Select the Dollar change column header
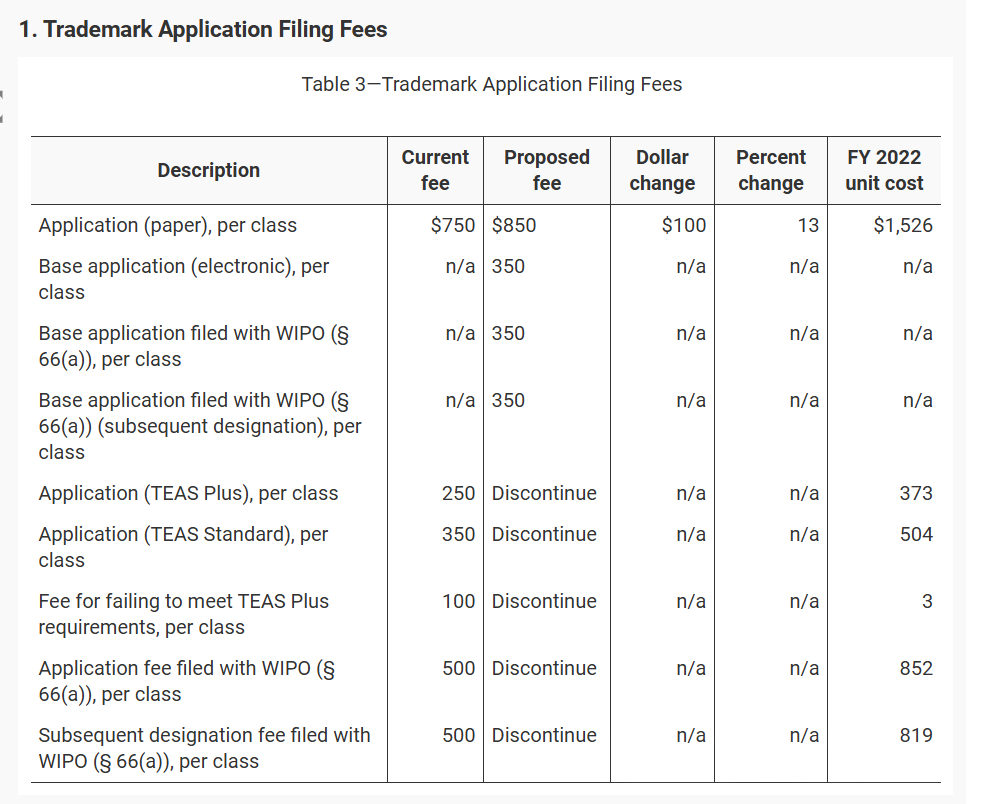 [x=662, y=170]
